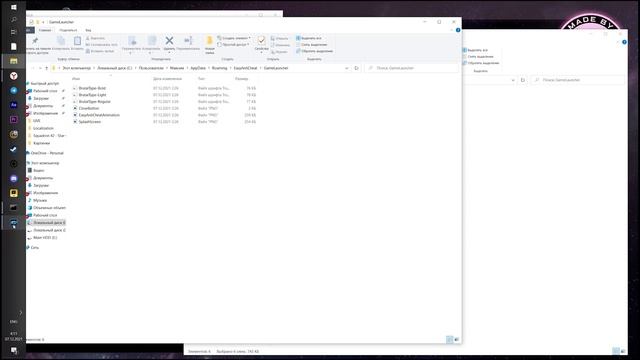Collapse the ribbon using the chevron
This screenshot has width=640, height=360.
[x=452, y=30]
